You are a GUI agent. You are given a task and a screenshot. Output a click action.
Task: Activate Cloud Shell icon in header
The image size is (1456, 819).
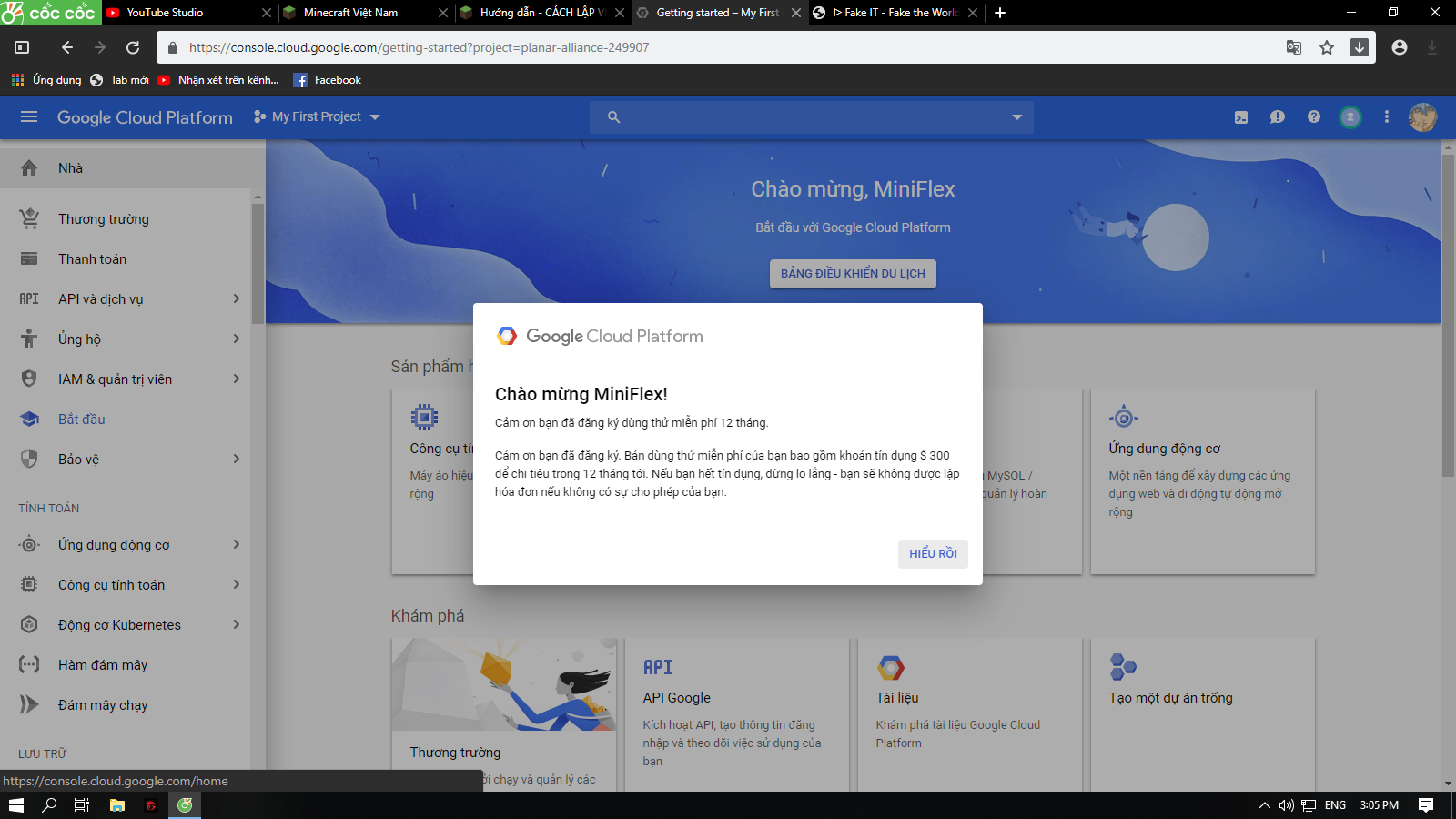(x=1241, y=116)
